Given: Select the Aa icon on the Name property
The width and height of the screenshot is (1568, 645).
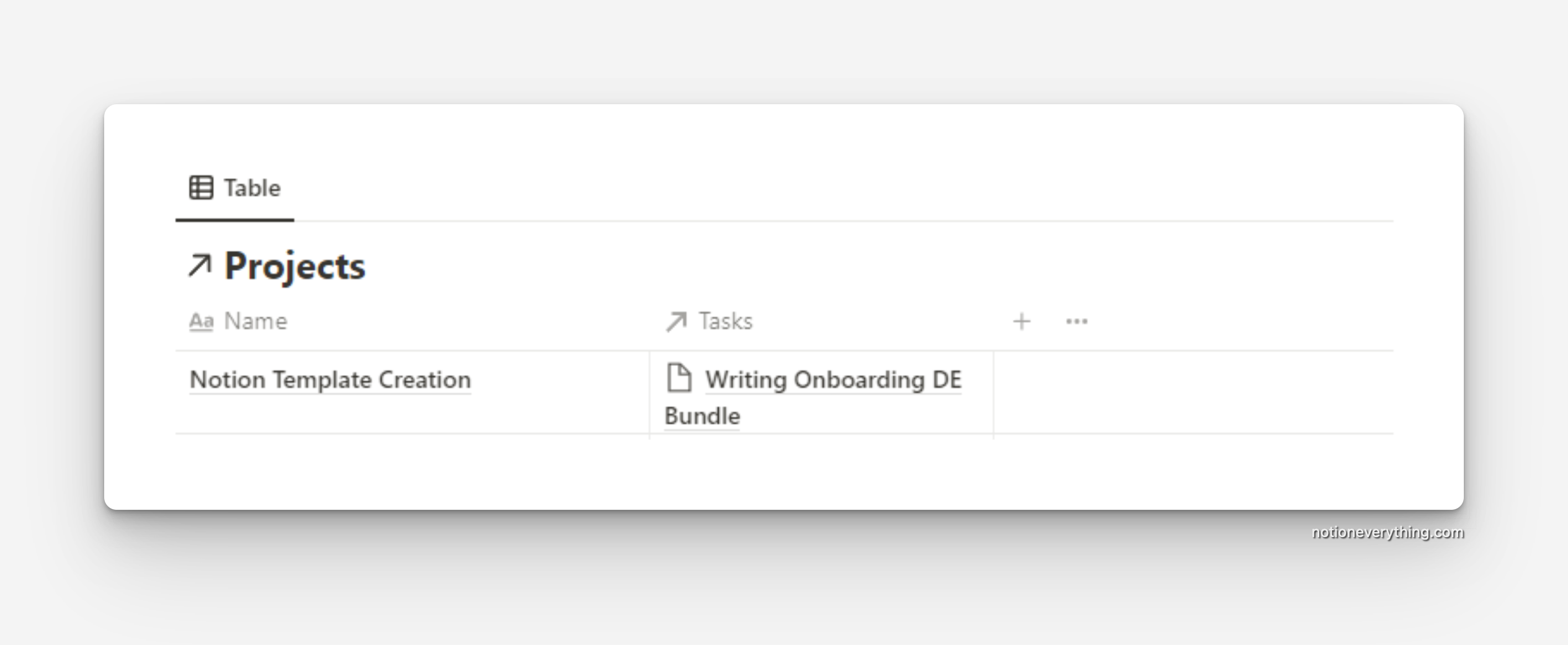Looking at the screenshot, I should pos(200,321).
